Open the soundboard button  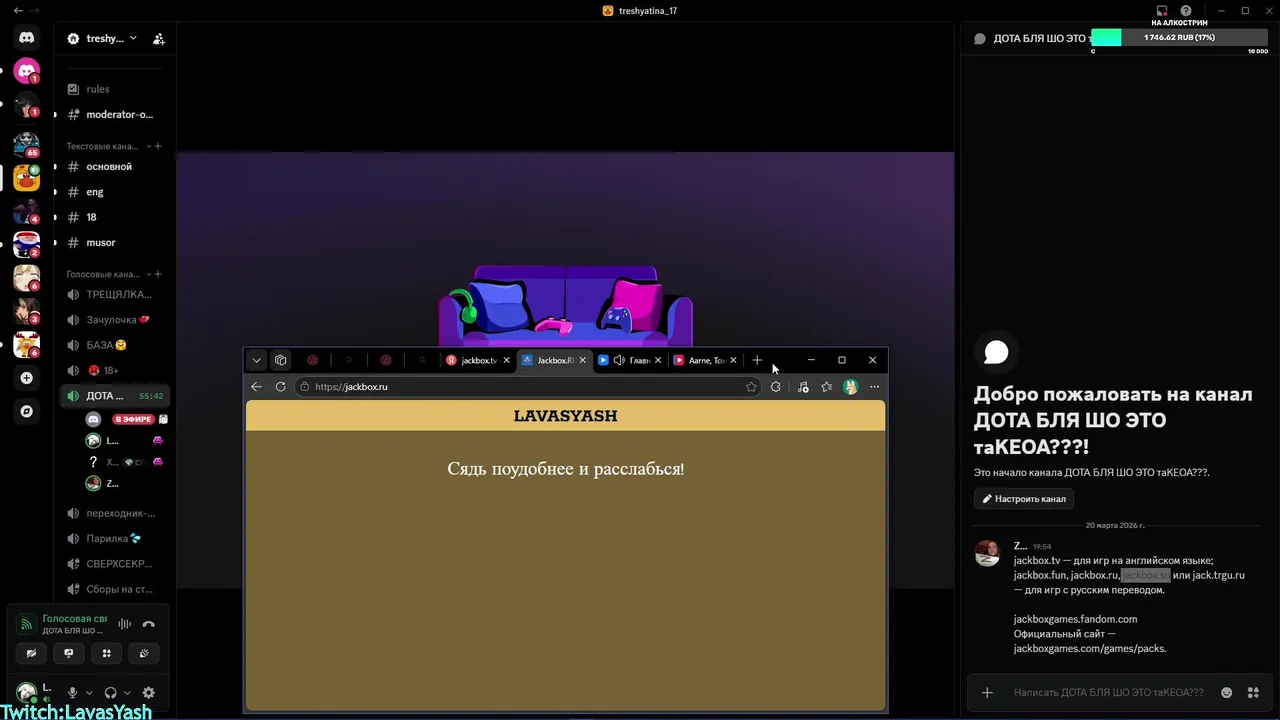click(x=144, y=653)
